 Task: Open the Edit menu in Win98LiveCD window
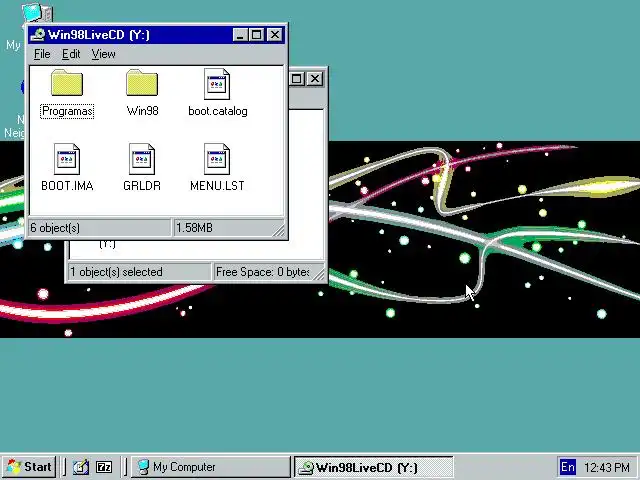(x=71, y=54)
